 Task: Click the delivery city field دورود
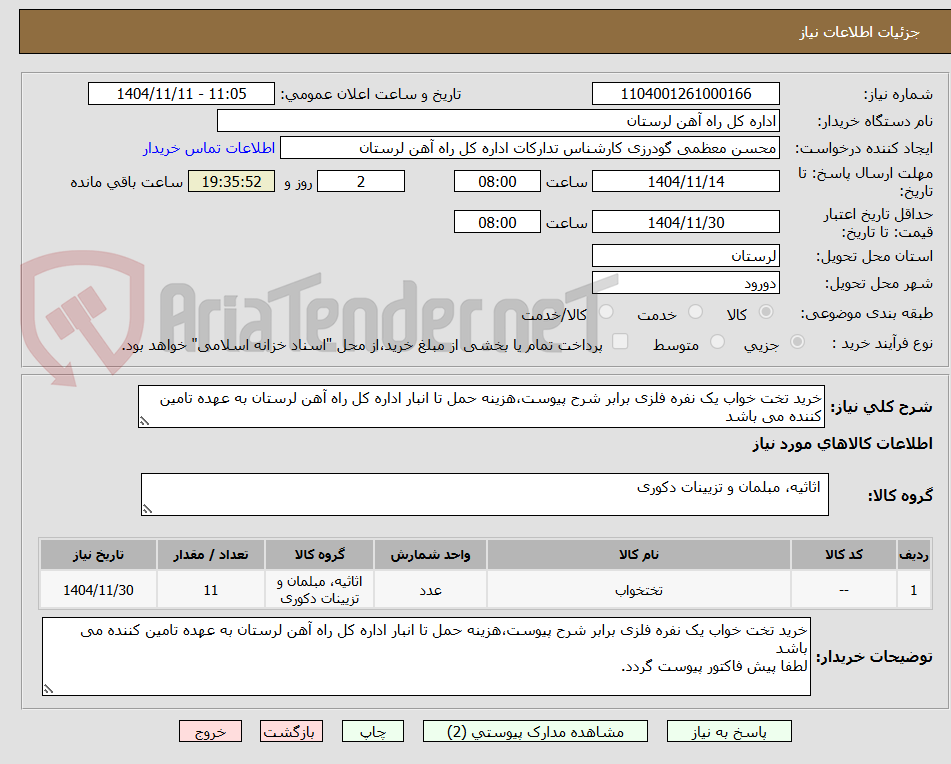pos(685,283)
